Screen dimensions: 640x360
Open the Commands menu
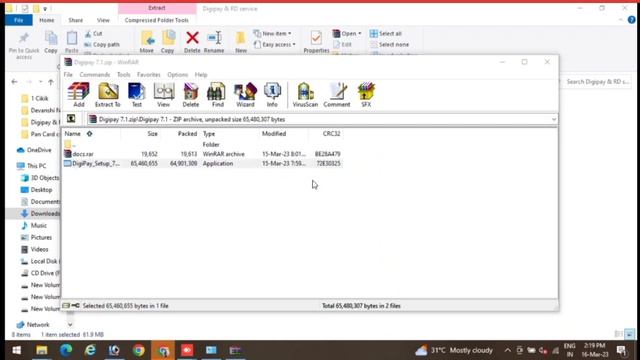click(95, 75)
